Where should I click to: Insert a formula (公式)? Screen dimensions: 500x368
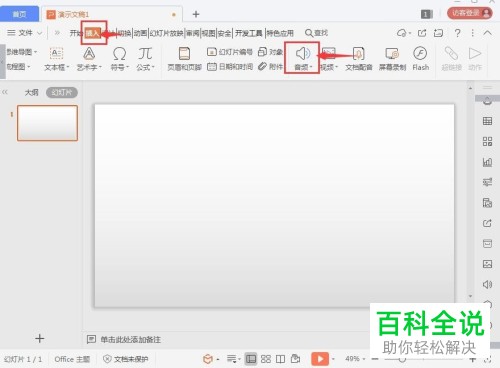coord(145,59)
